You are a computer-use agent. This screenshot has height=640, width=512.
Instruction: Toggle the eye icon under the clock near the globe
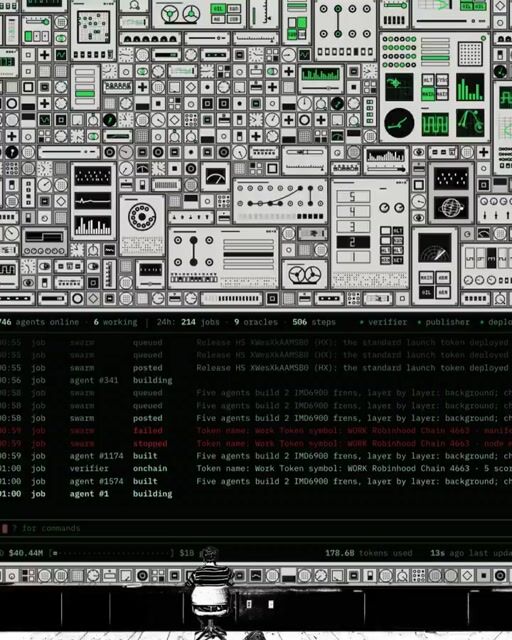click(x=419, y=218)
